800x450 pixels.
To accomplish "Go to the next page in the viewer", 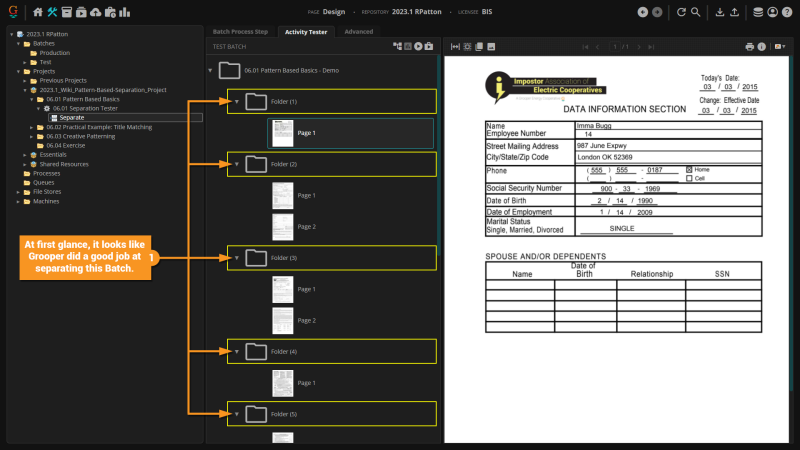I will 639,47.
